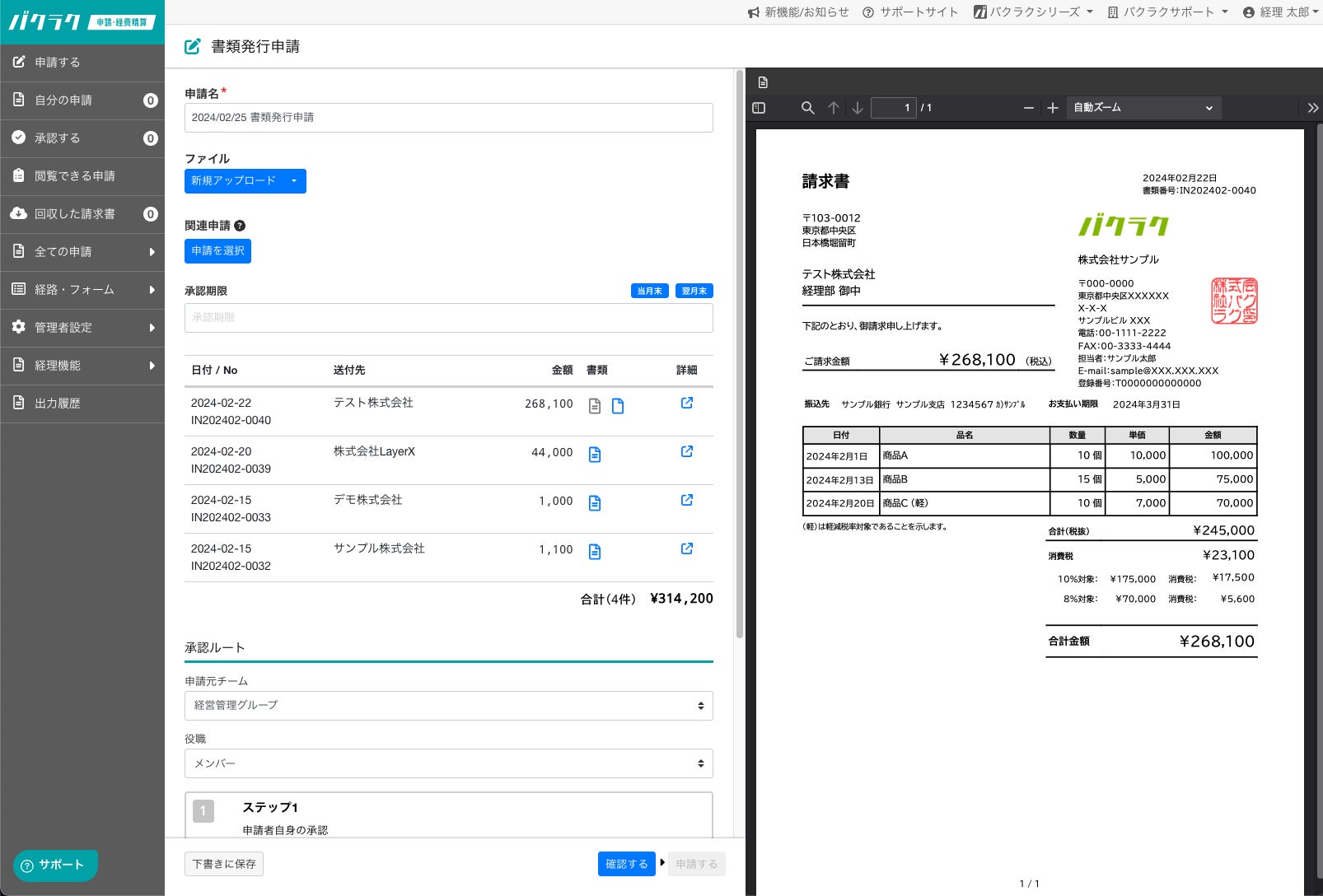This screenshot has width=1323, height=896.
Task: Click the 承認する checkmark icon
Action: point(18,138)
